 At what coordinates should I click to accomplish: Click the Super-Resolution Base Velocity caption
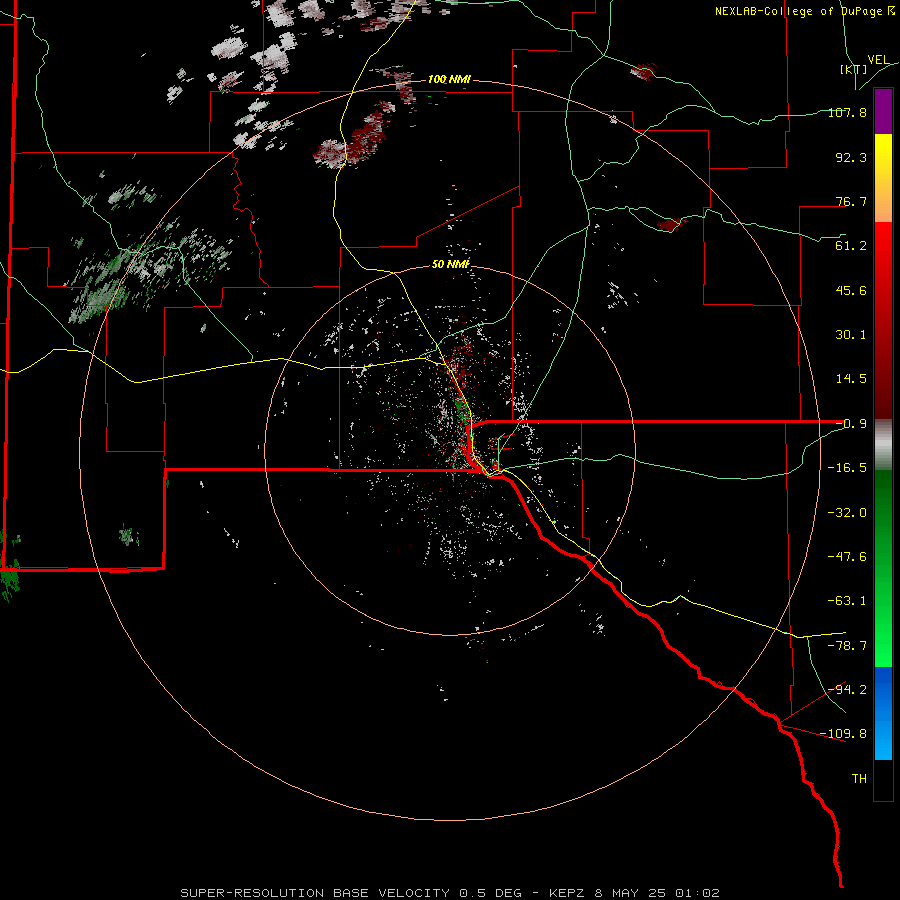pyautogui.click(x=449, y=893)
